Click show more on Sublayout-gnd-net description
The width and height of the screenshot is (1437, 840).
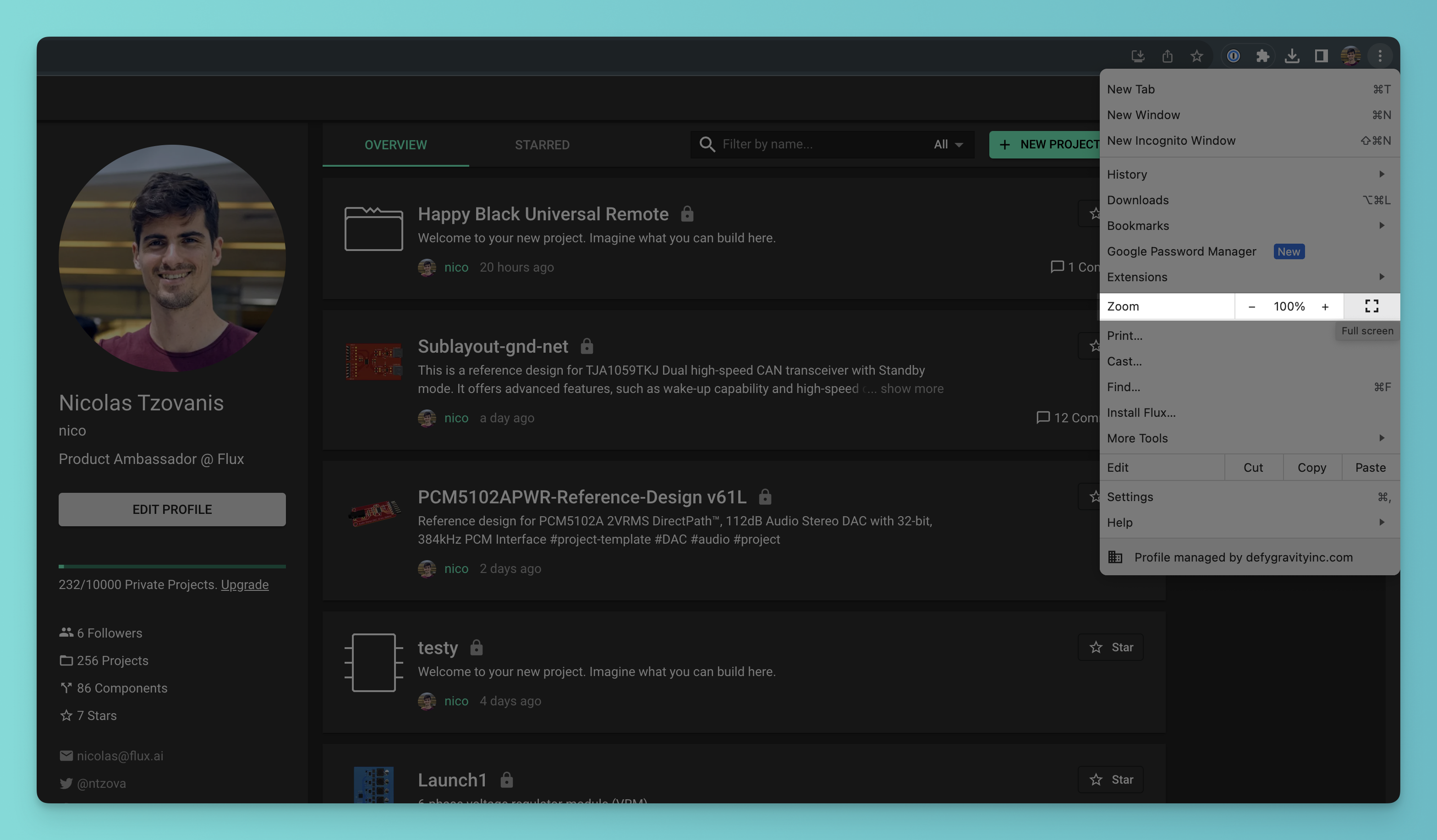[912, 389]
